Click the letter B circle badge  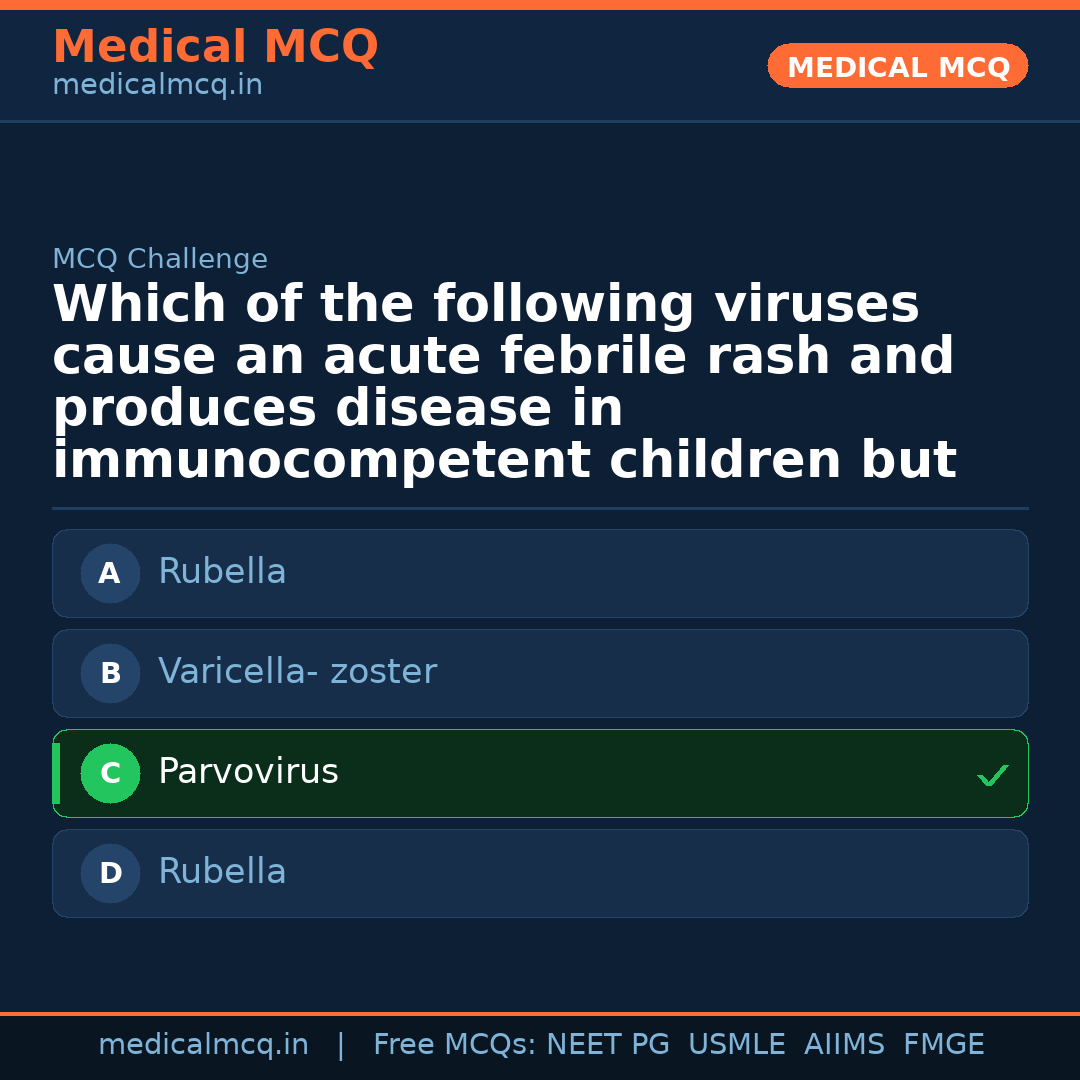(110, 674)
